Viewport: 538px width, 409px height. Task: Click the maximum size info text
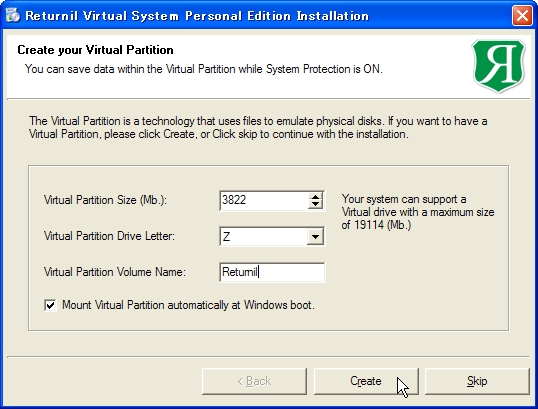(x=418, y=212)
